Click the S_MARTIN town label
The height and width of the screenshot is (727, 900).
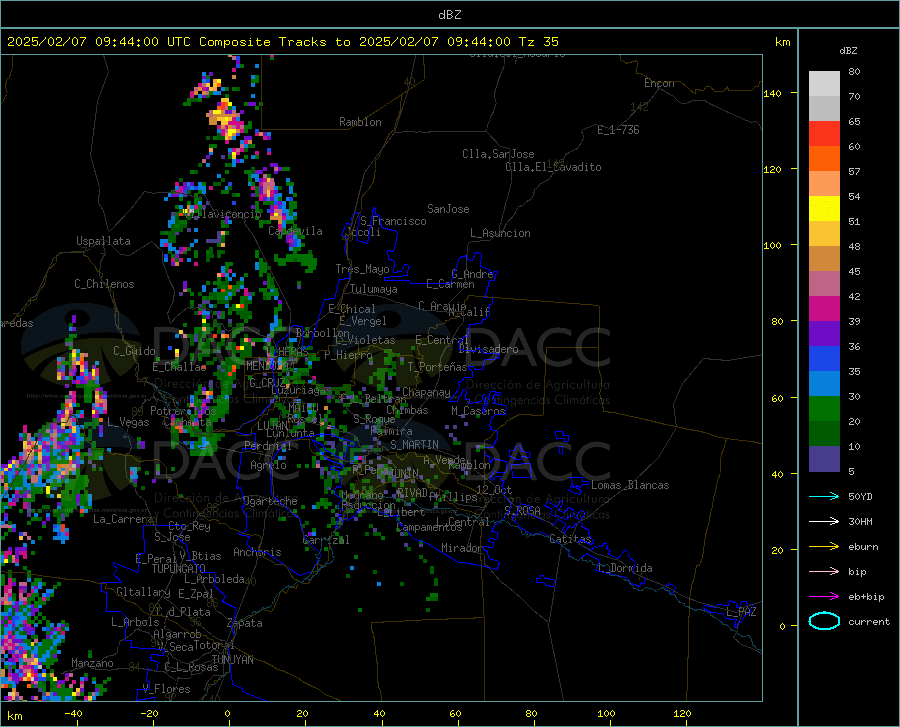[x=414, y=445]
